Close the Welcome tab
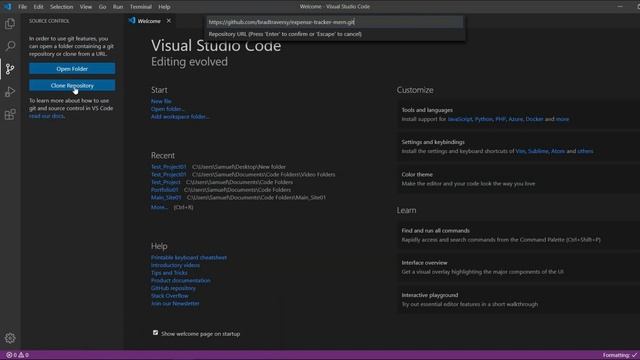This screenshot has width=640, height=360. (x=169, y=20)
